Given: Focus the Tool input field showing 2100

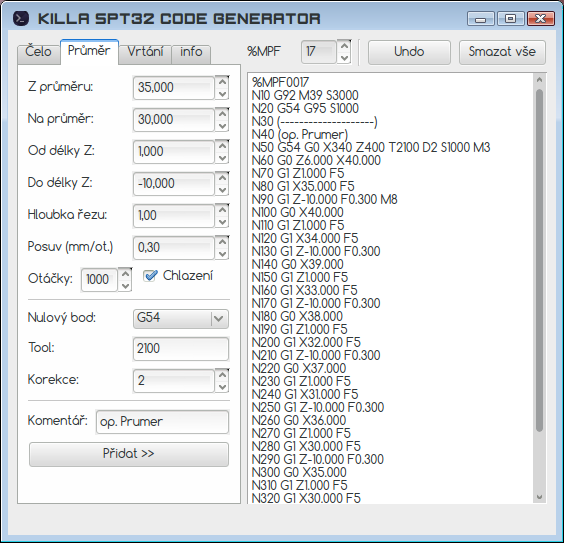Looking at the screenshot, I should [181, 348].
